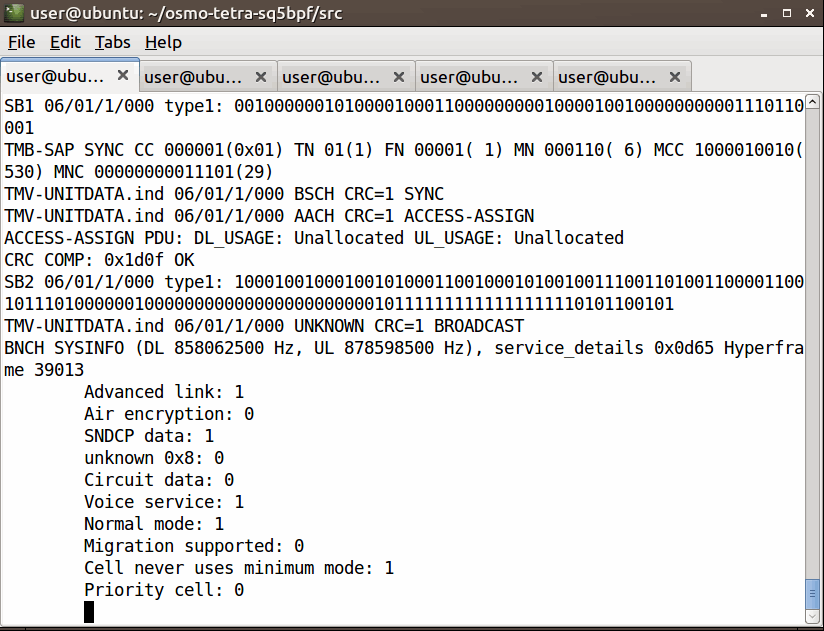Click the black terminal cursor block
This screenshot has width=824, height=631.
click(x=89, y=612)
